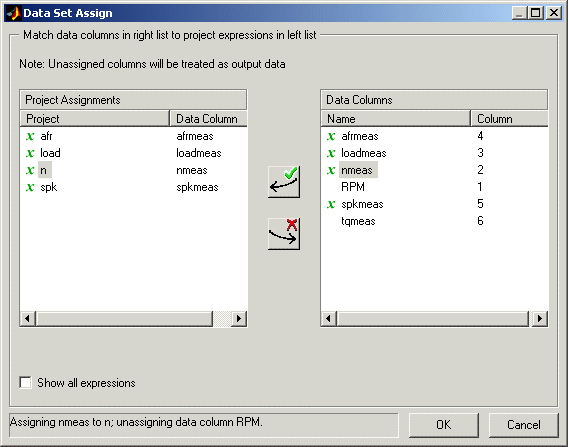
Task: Click the Data Column header in left list
Action: (x=208, y=119)
